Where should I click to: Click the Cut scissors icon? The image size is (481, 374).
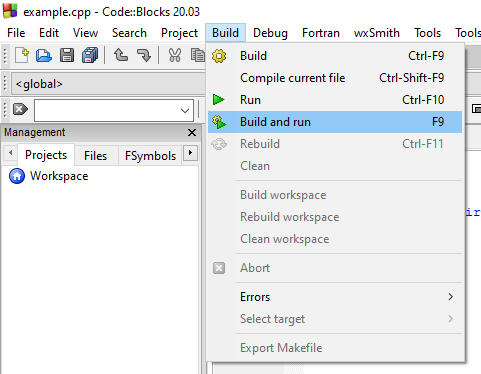(175, 55)
